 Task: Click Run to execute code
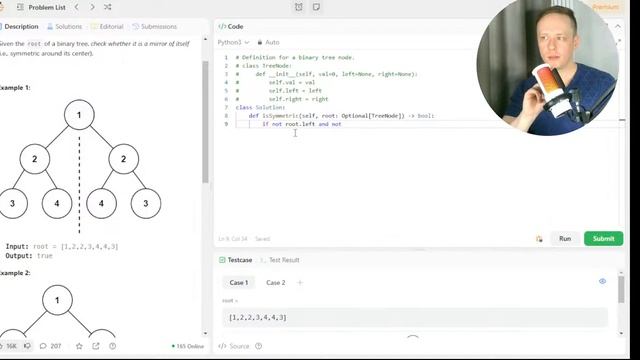(x=565, y=239)
